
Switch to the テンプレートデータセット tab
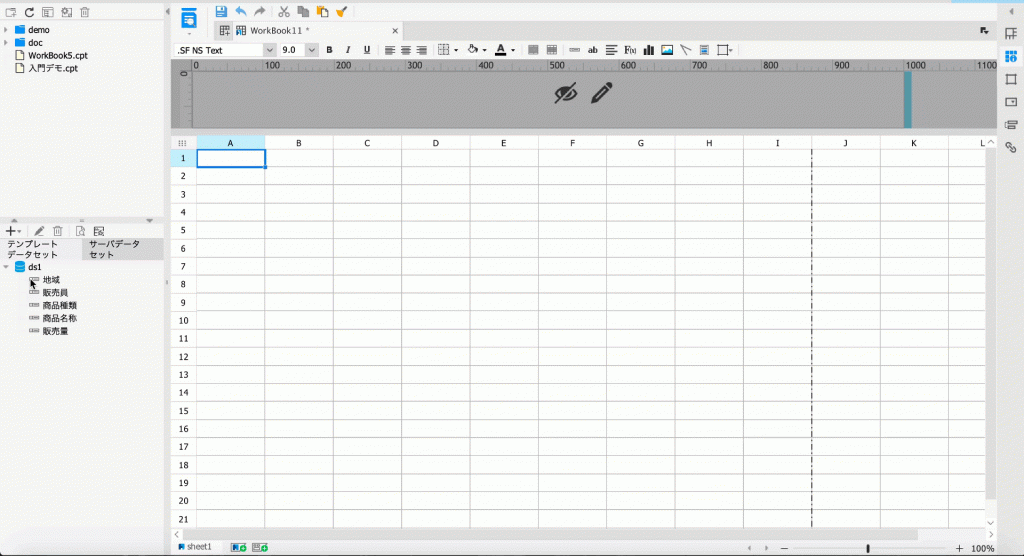coord(41,249)
